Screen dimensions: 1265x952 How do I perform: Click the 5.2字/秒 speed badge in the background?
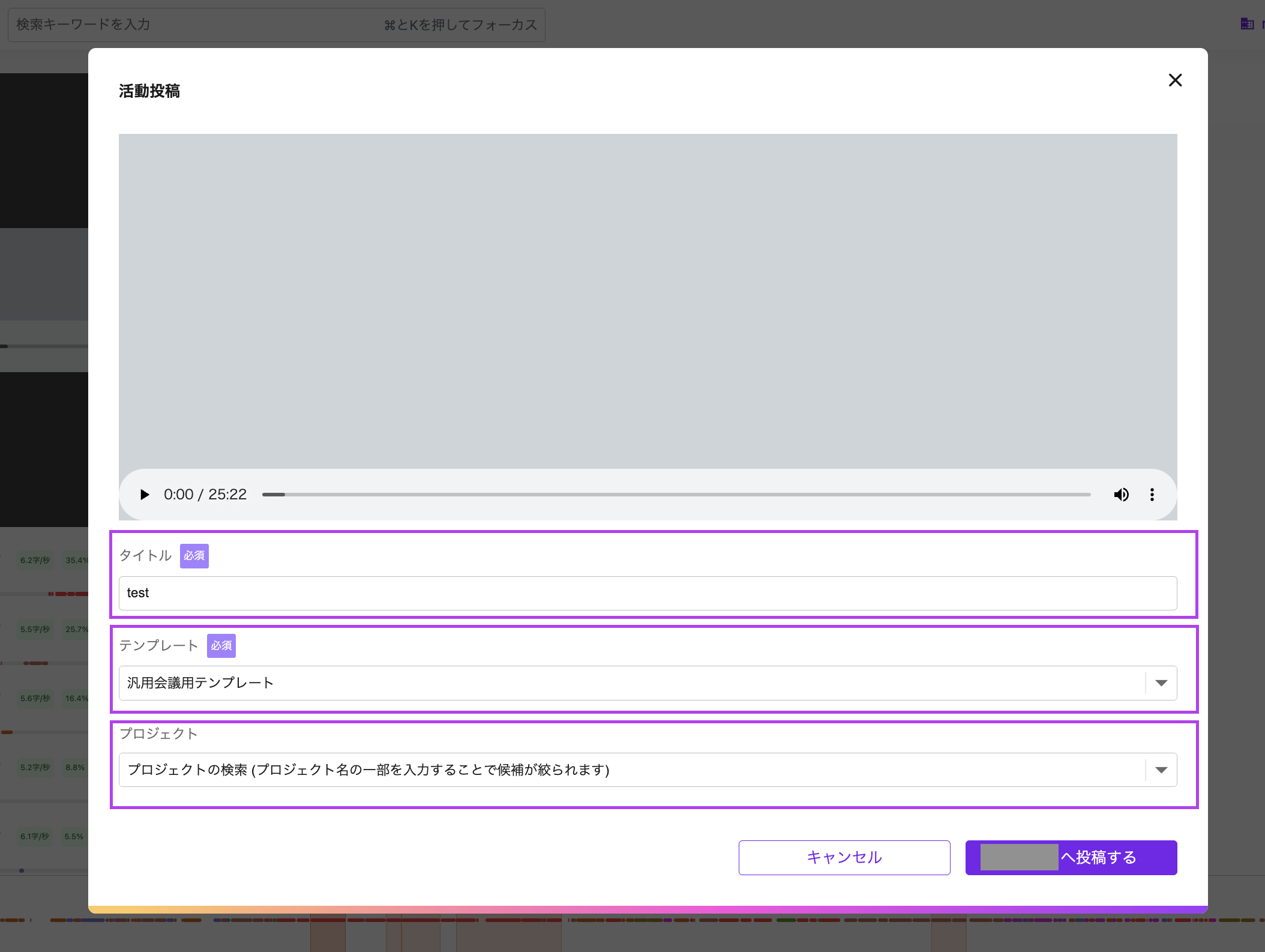tap(35, 767)
